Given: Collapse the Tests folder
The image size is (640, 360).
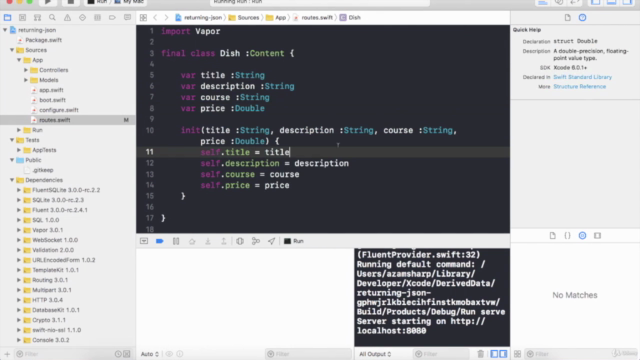Looking at the screenshot, I should pos(12,140).
